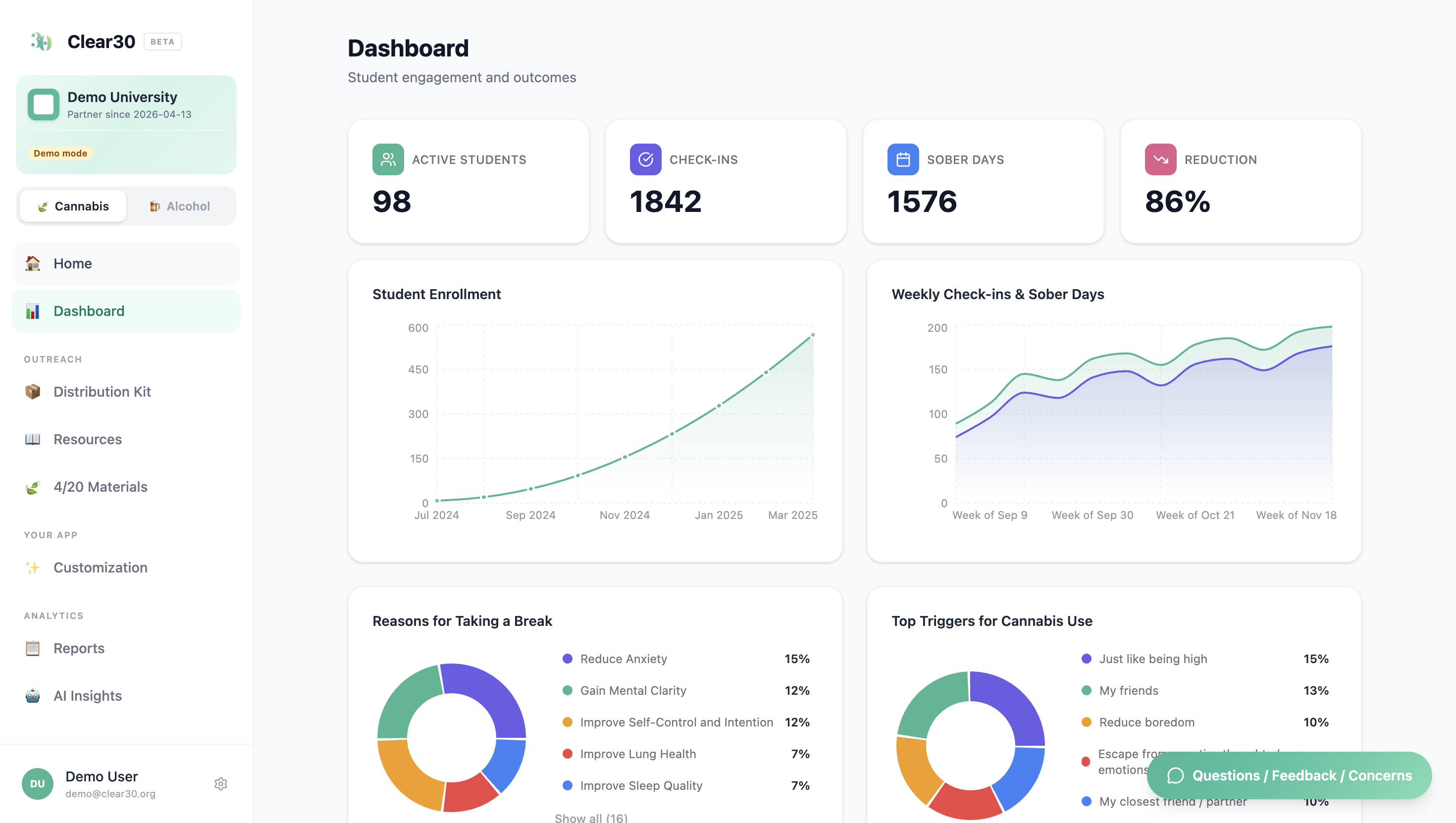Image resolution: width=1456 pixels, height=823 pixels.
Task: Click the Sober Days calendar icon
Action: coord(903,159)
